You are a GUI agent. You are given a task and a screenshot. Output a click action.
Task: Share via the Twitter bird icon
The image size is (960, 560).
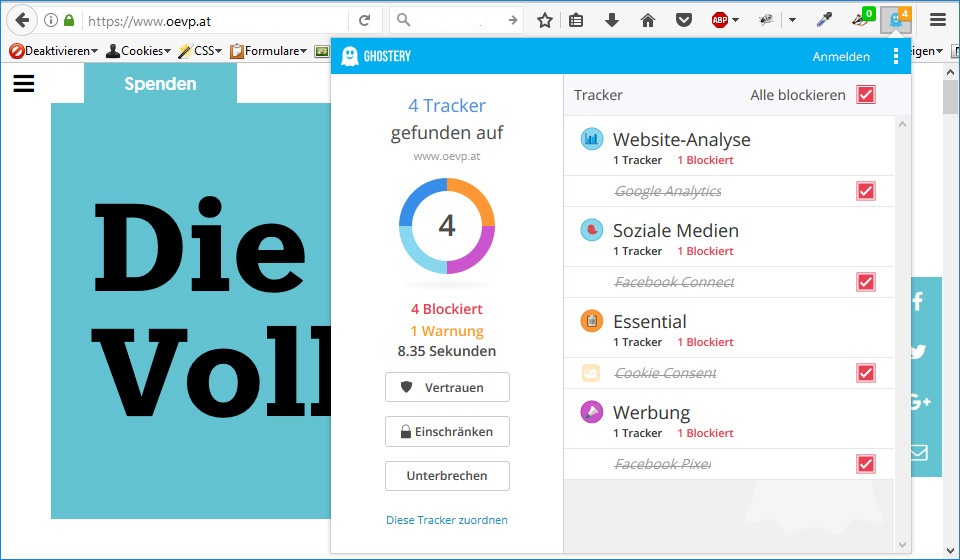pyautogui.click(x=918, y=351)
